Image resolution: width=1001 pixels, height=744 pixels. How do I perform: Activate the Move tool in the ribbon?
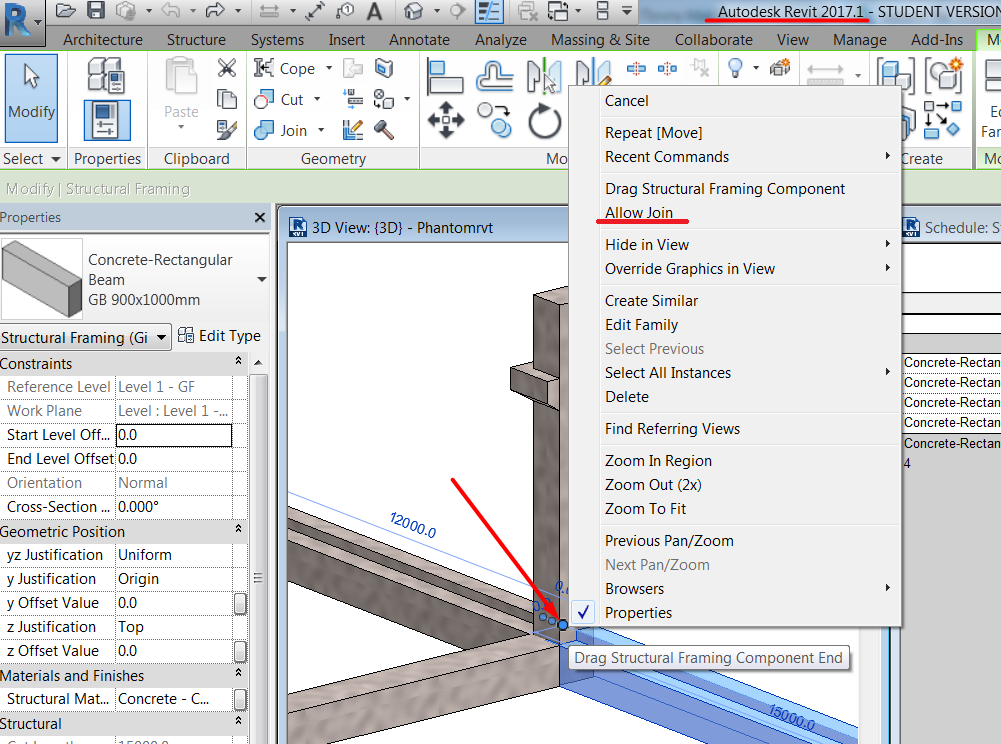point(446,120)
